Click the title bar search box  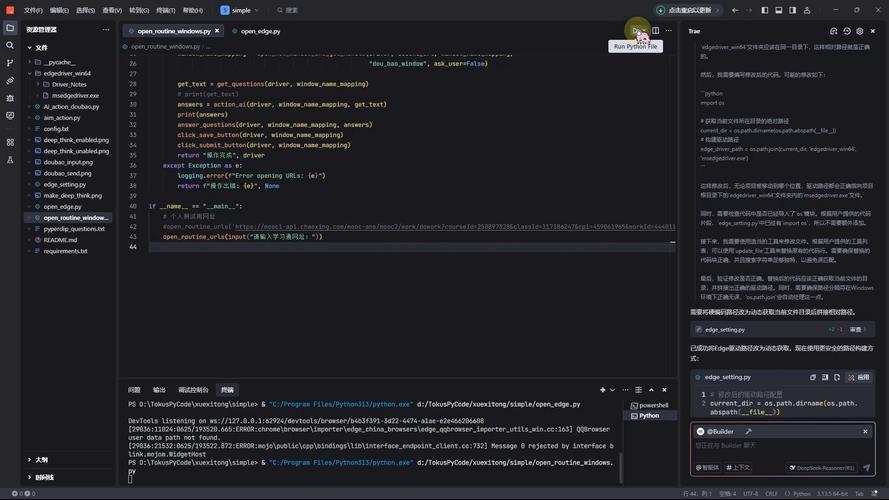coord(288,10)
